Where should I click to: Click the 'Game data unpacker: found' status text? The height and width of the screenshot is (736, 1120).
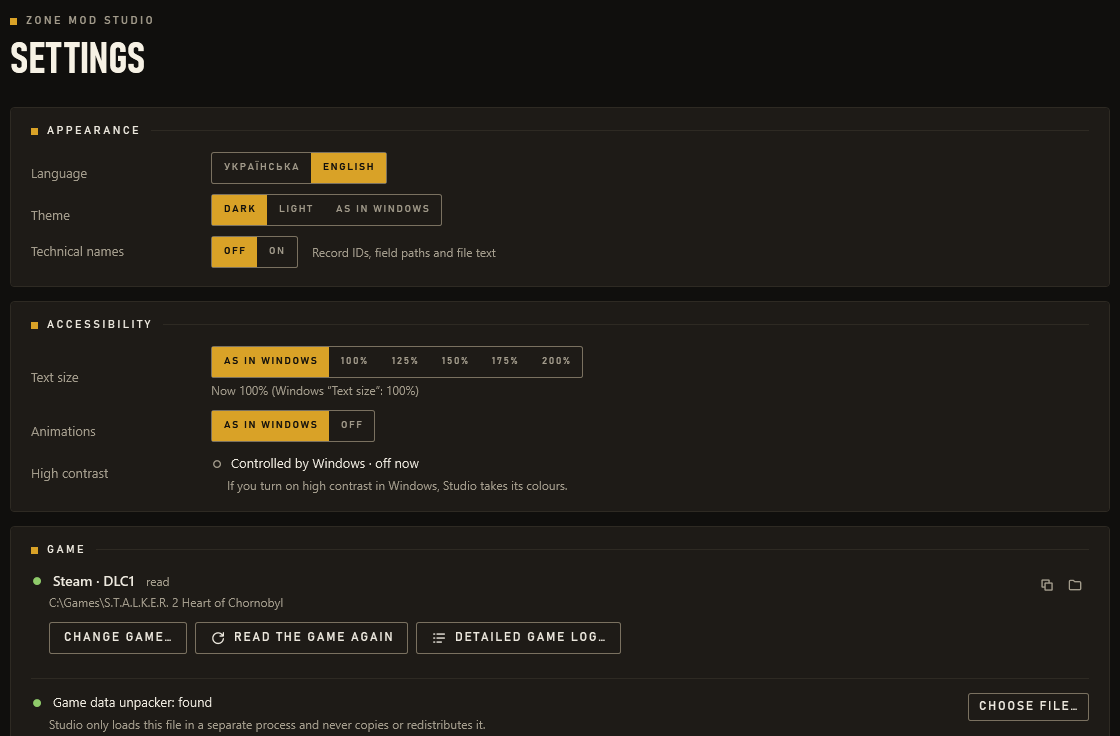[x=132, y=703]
